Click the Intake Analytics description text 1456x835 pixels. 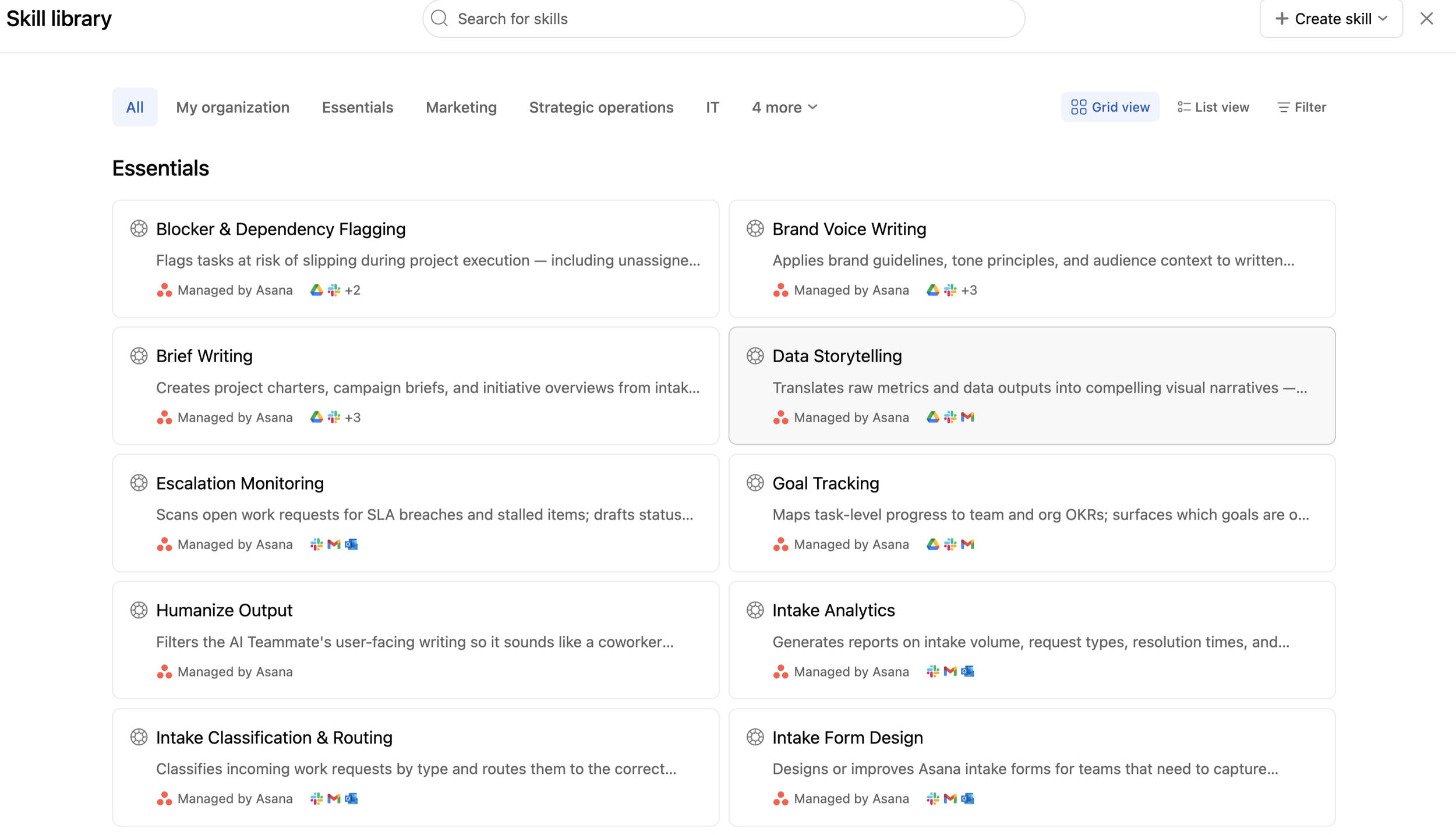(1031, 642)
